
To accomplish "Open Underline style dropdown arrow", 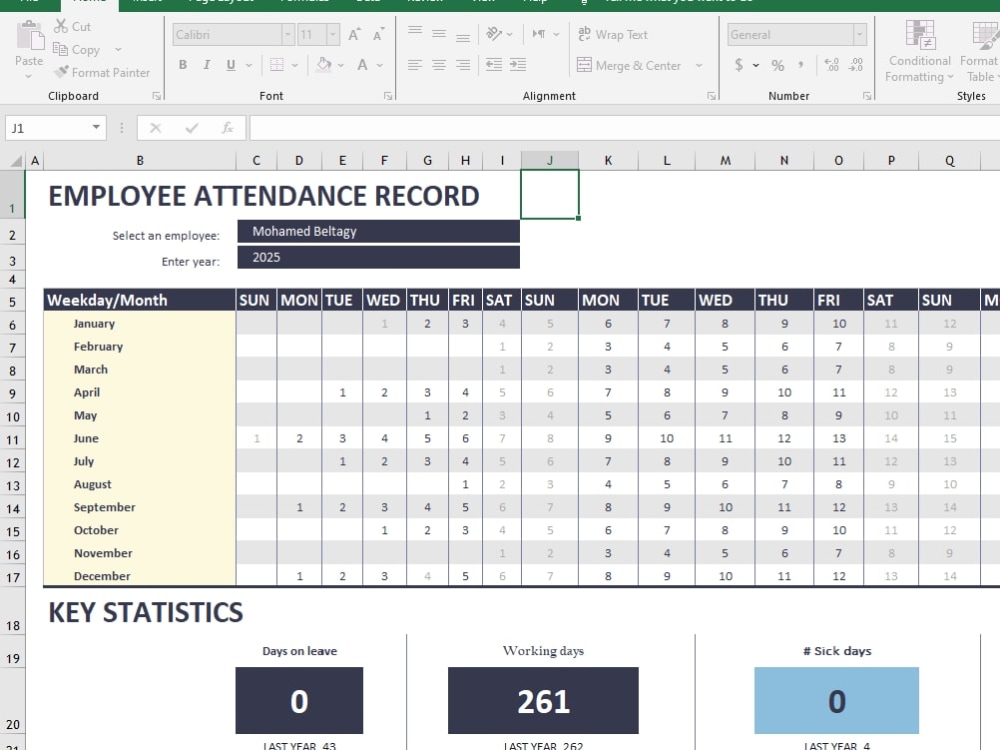I will pyautogui.click(x=249, y=64).
